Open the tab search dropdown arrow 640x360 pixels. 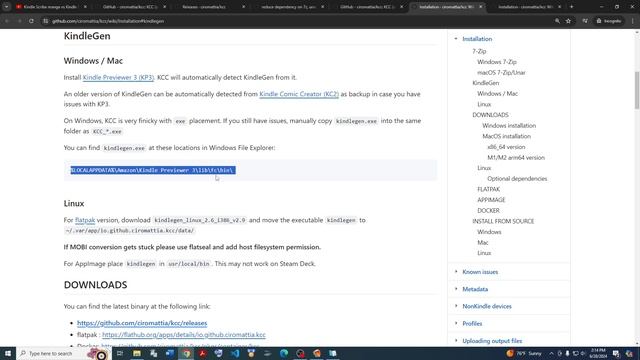pyautogui.click(x=7, y=7)
